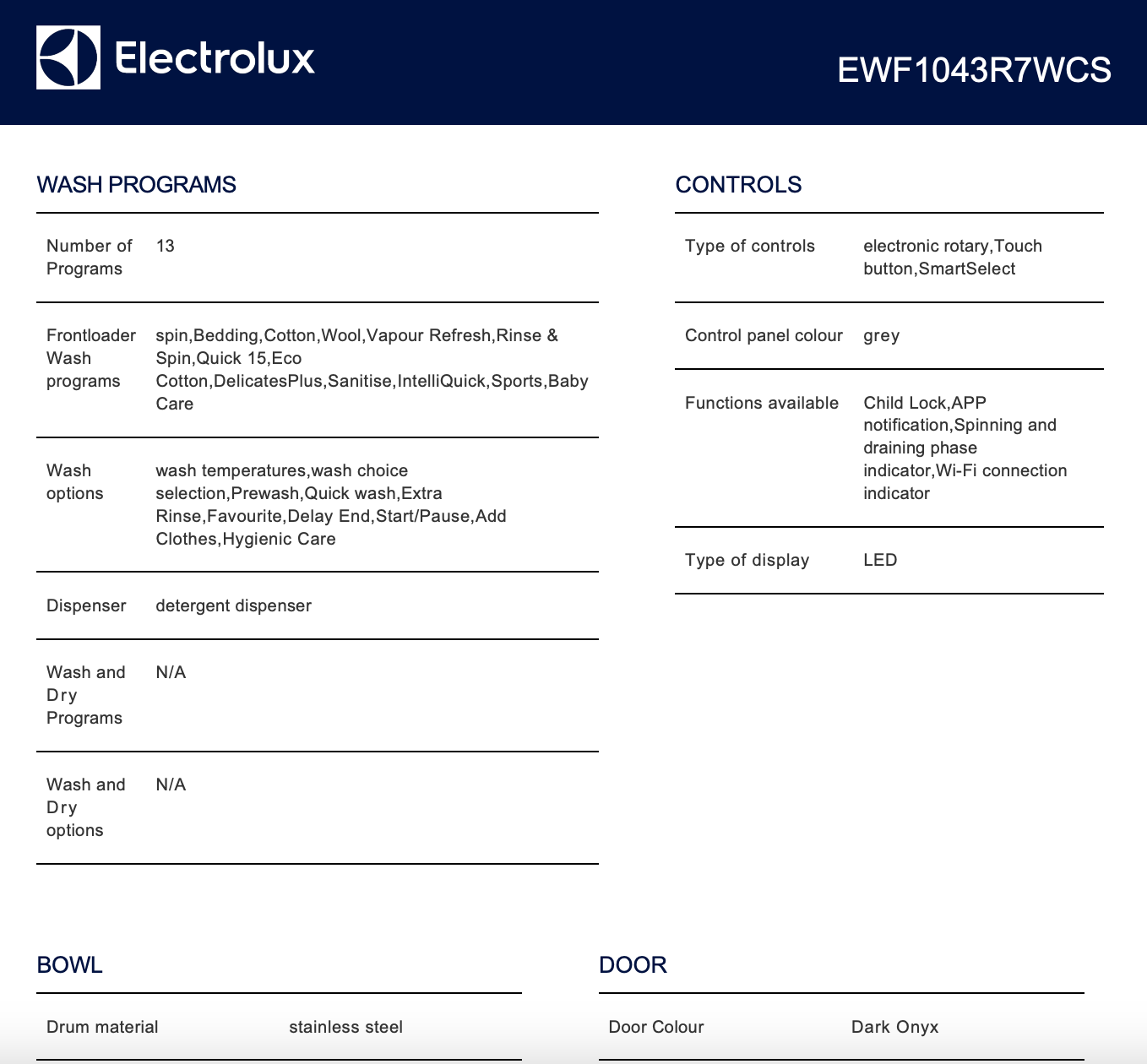Select the "grey" control panel colour value

(x=881, y=336)
